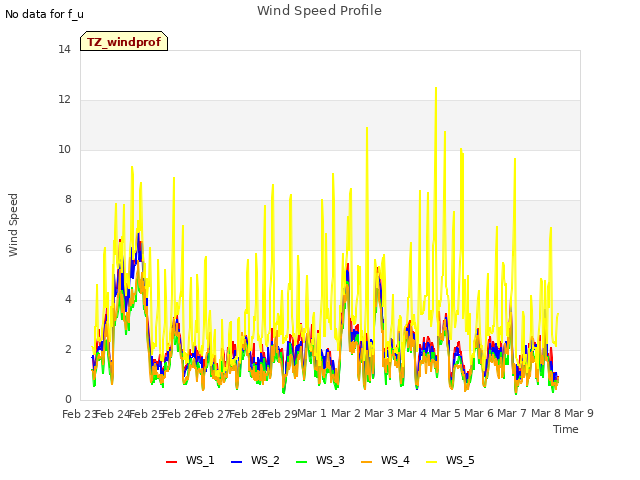The image size is (640, 480).
Task: Click the Mar 7 x-axis label
Action: point(512,413)
